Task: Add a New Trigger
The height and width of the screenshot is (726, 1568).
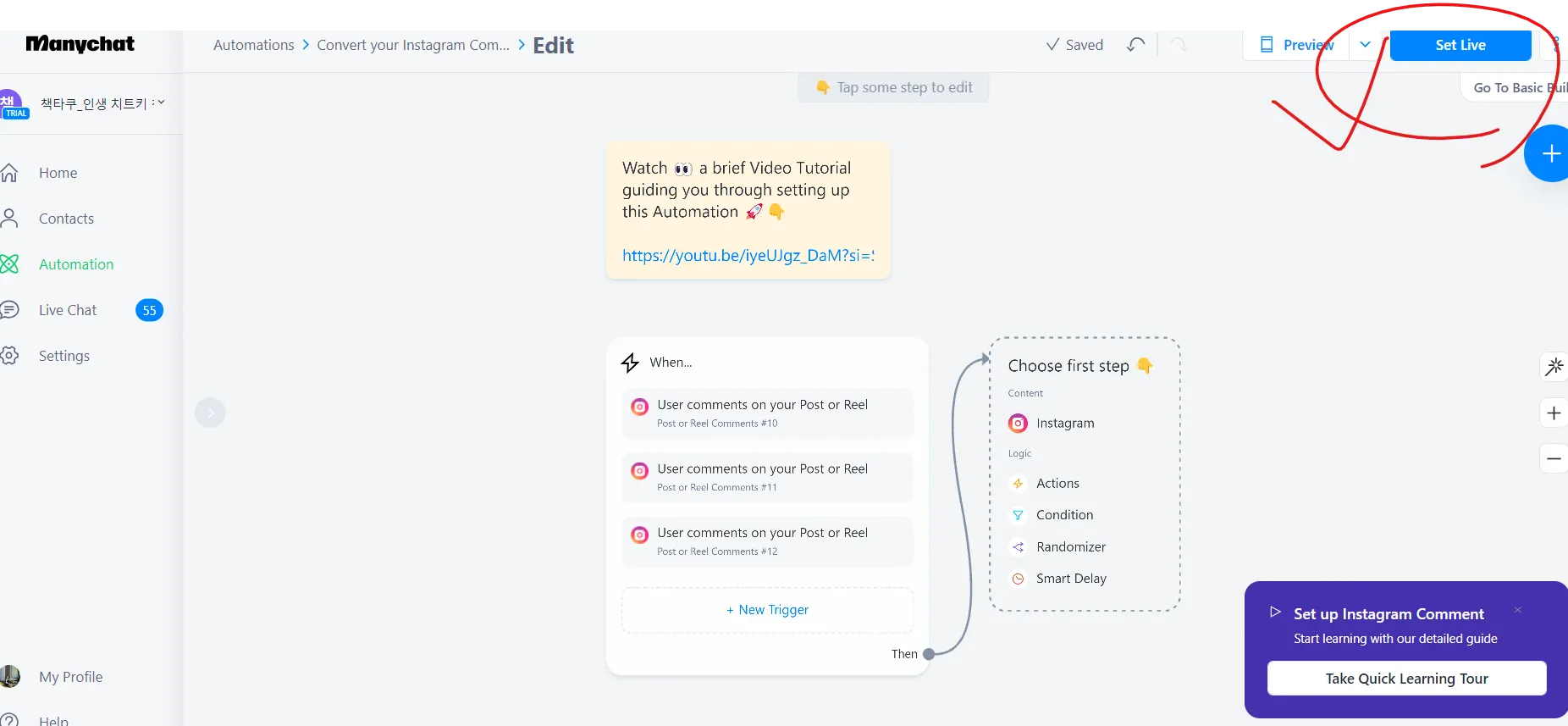Action: (767, 610)
